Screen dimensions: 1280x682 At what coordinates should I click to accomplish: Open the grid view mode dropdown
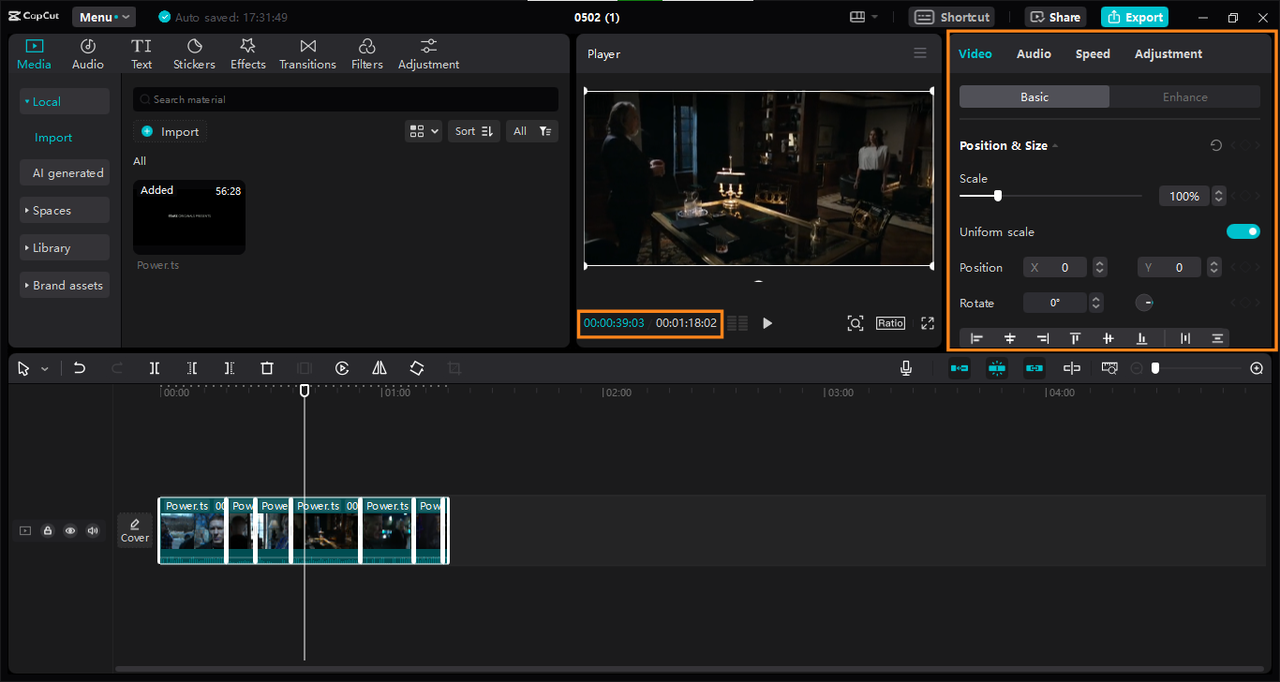coord(424,131)
